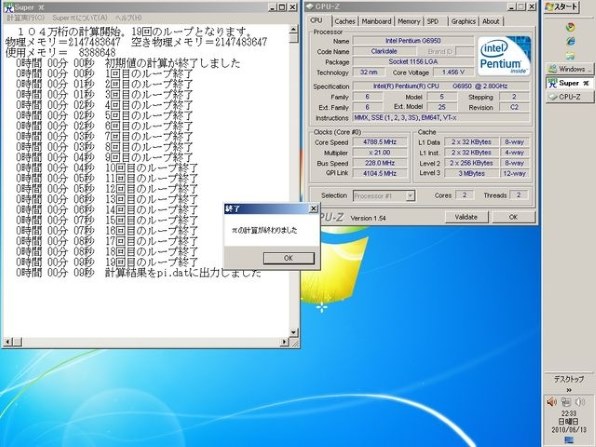Switch to the Memory tab

[x=409, y=21]
